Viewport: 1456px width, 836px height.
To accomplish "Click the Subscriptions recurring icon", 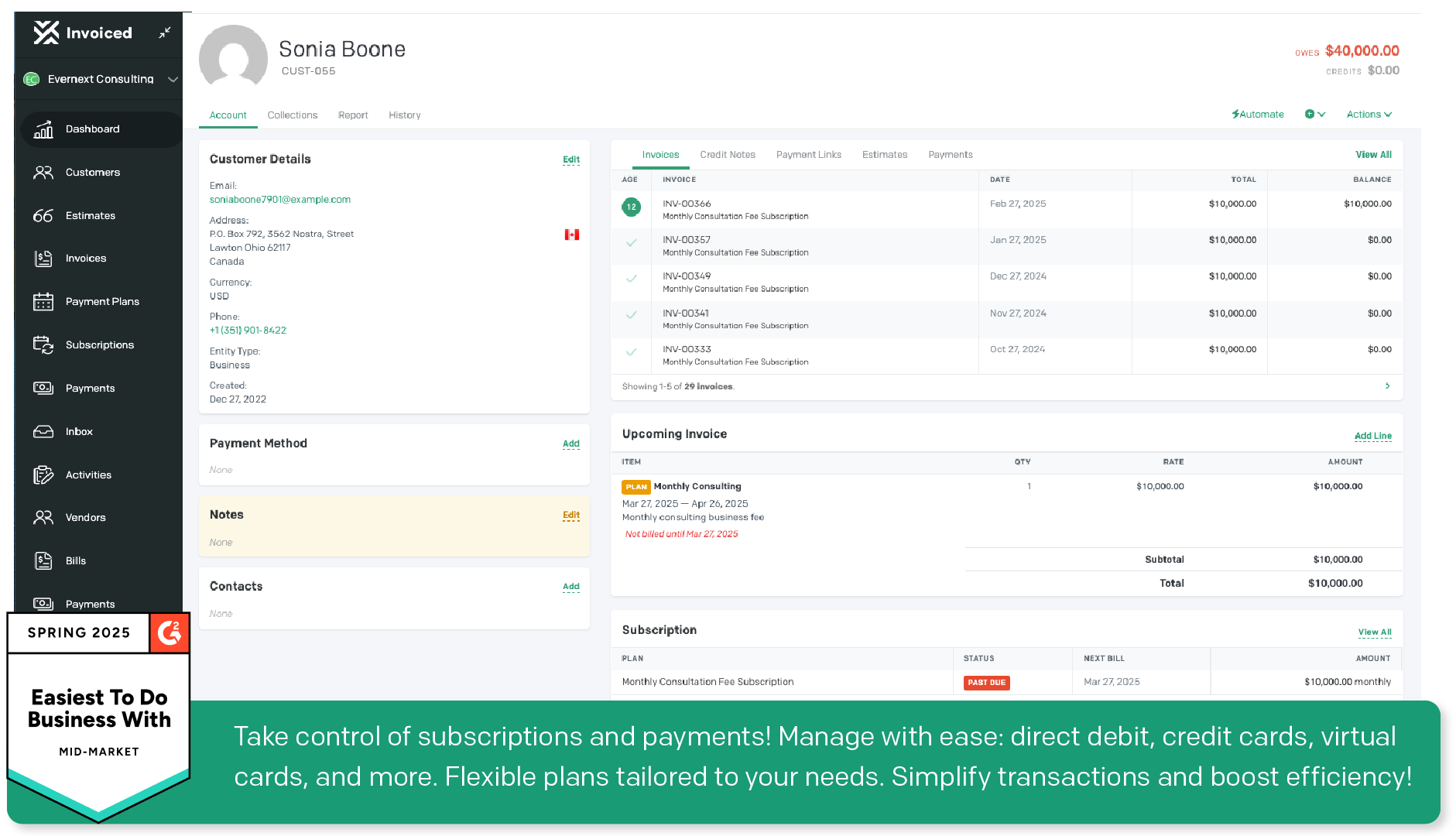I will click(x=43, y=345).
